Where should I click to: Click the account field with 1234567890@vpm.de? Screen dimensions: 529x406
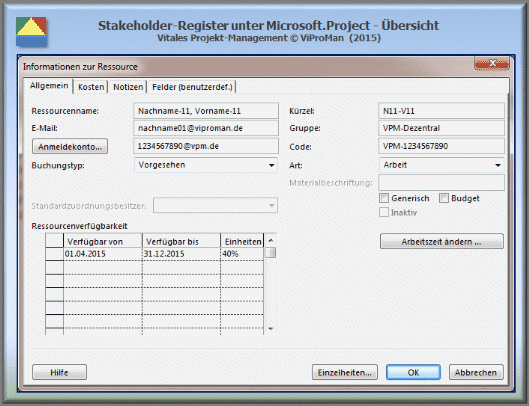tap(206, 146)
